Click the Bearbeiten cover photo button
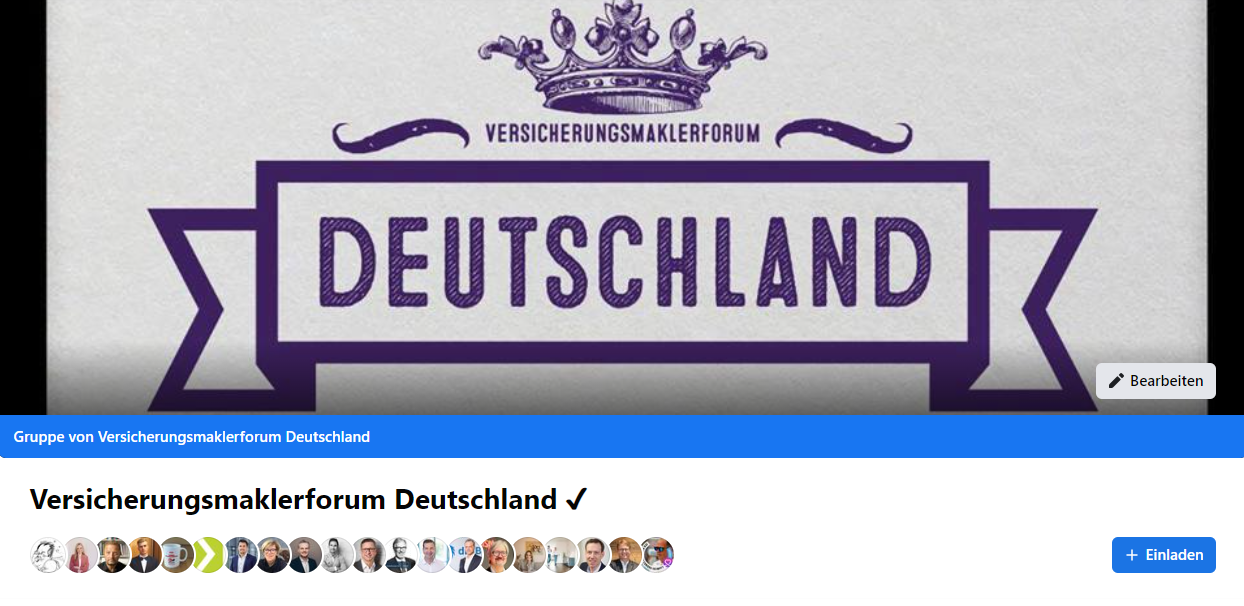The width and height of the screenshot is (1244, 606). click(x=1156, y=381)
